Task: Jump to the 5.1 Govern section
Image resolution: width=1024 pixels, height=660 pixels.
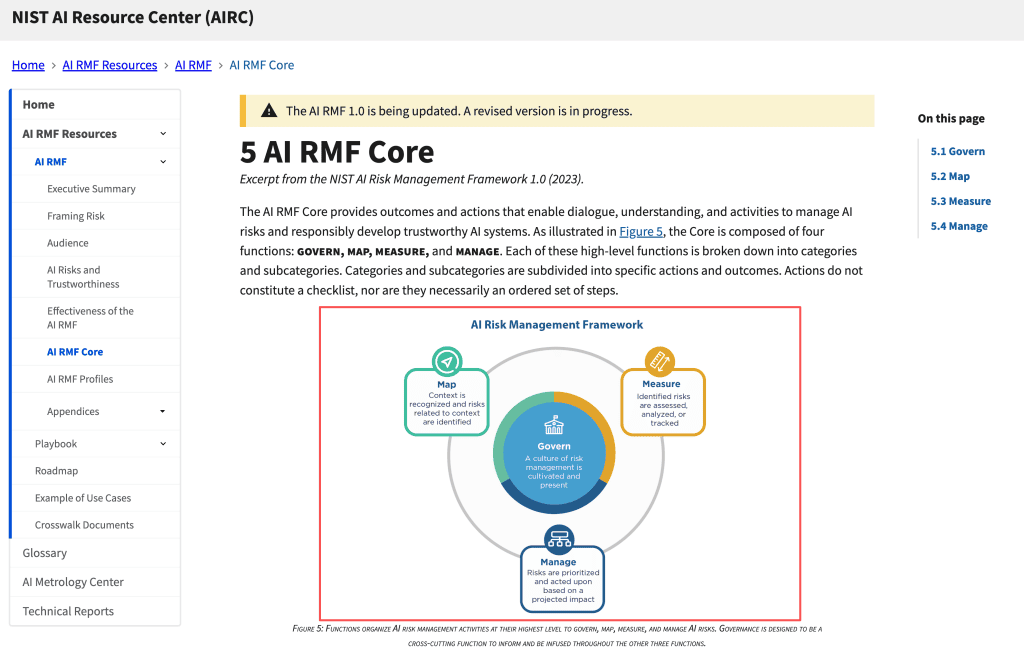Action: [957, 151]
